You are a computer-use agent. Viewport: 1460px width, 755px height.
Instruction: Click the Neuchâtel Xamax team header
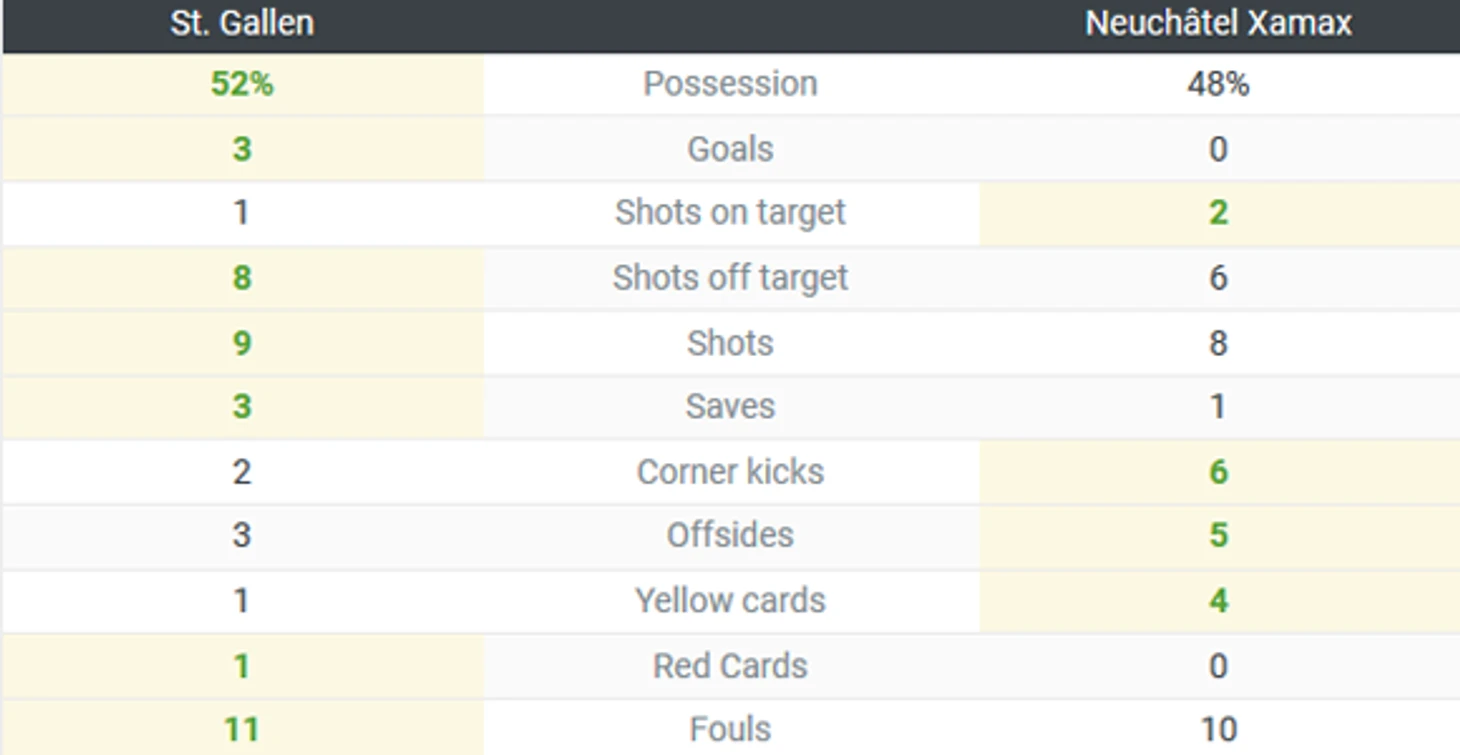click(x=1218, y=23)
